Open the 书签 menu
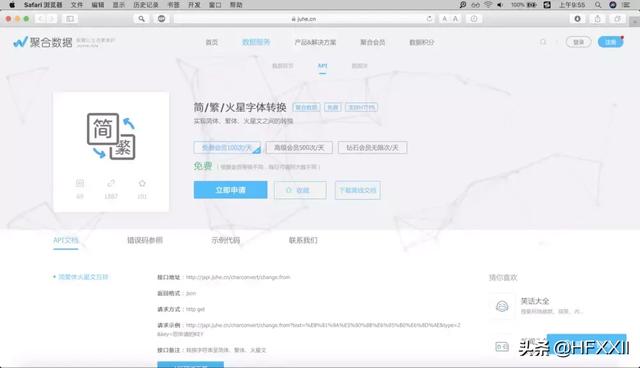 click(173, 5)
